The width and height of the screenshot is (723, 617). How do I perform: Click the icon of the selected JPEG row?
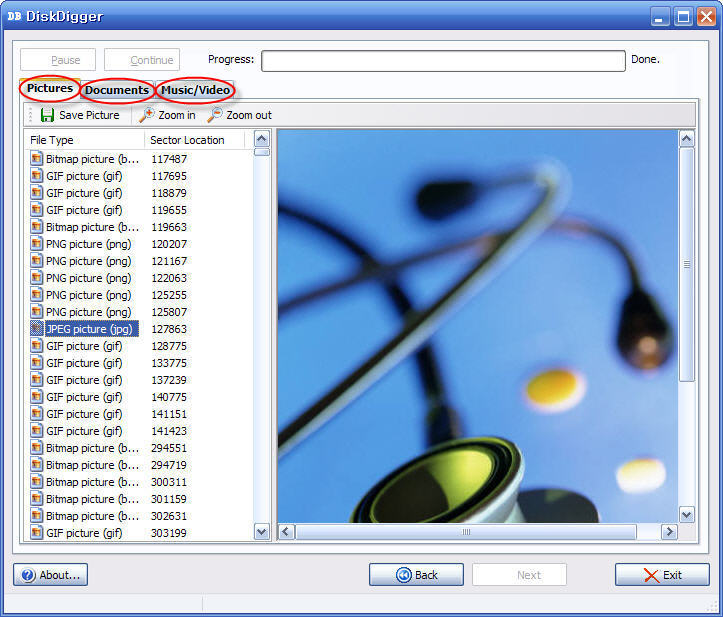[36, 328]
